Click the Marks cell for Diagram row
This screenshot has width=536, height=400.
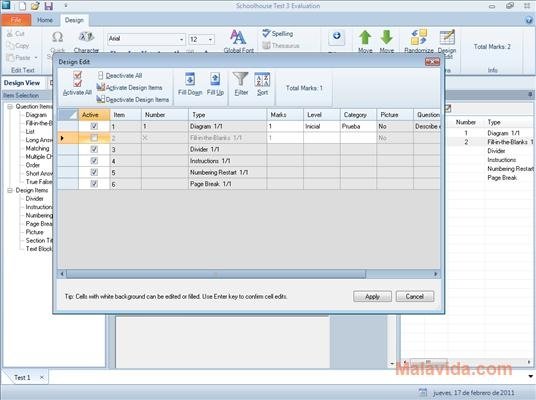[x=284, y=126]
